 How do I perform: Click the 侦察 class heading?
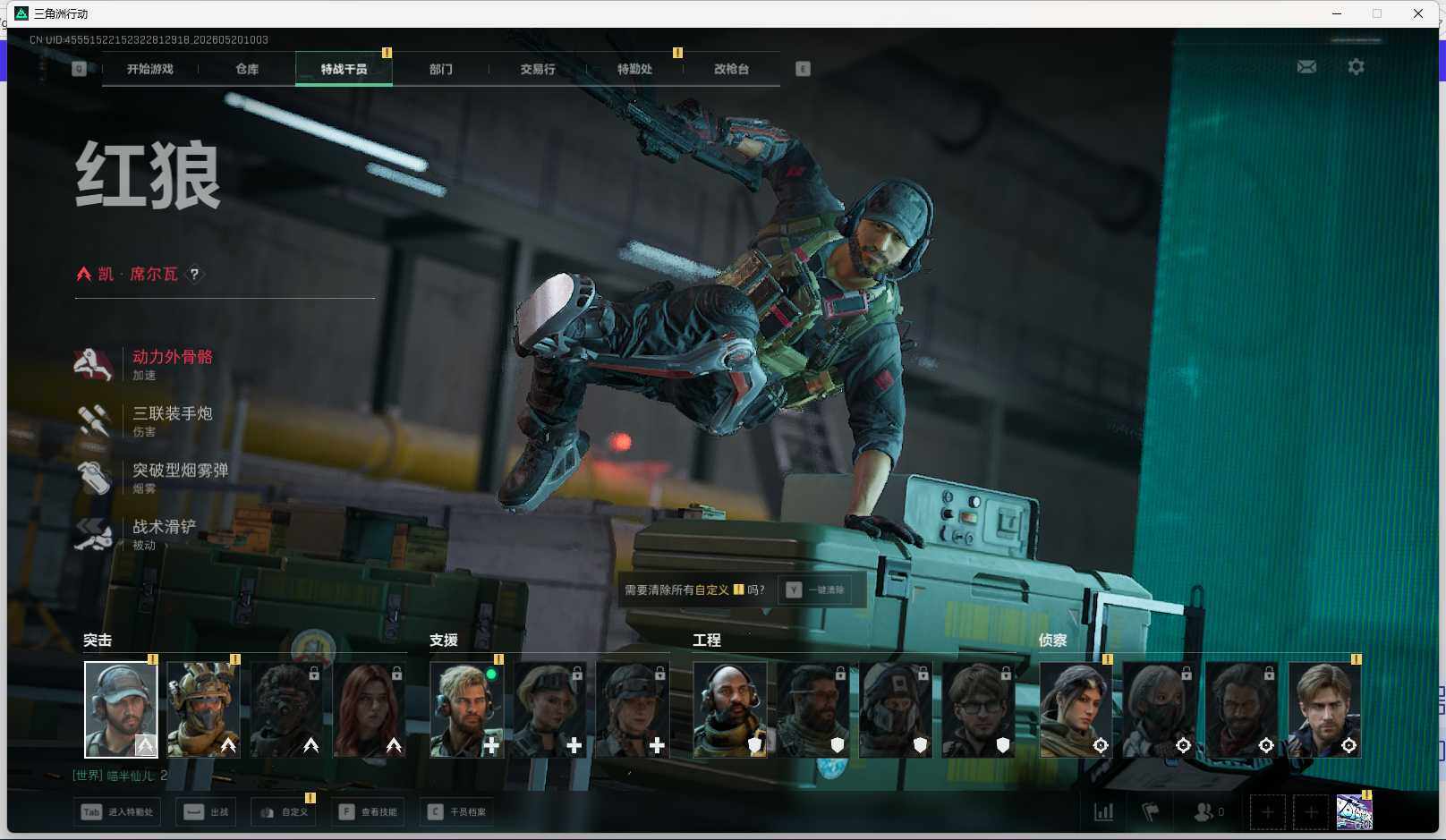[1052, 641]
